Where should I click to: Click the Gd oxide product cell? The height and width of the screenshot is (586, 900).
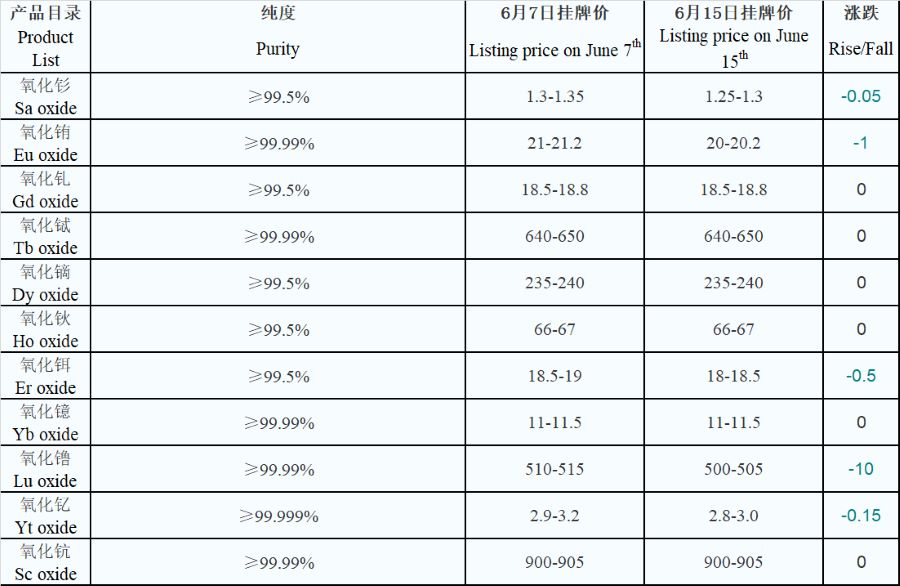[45, 189]
